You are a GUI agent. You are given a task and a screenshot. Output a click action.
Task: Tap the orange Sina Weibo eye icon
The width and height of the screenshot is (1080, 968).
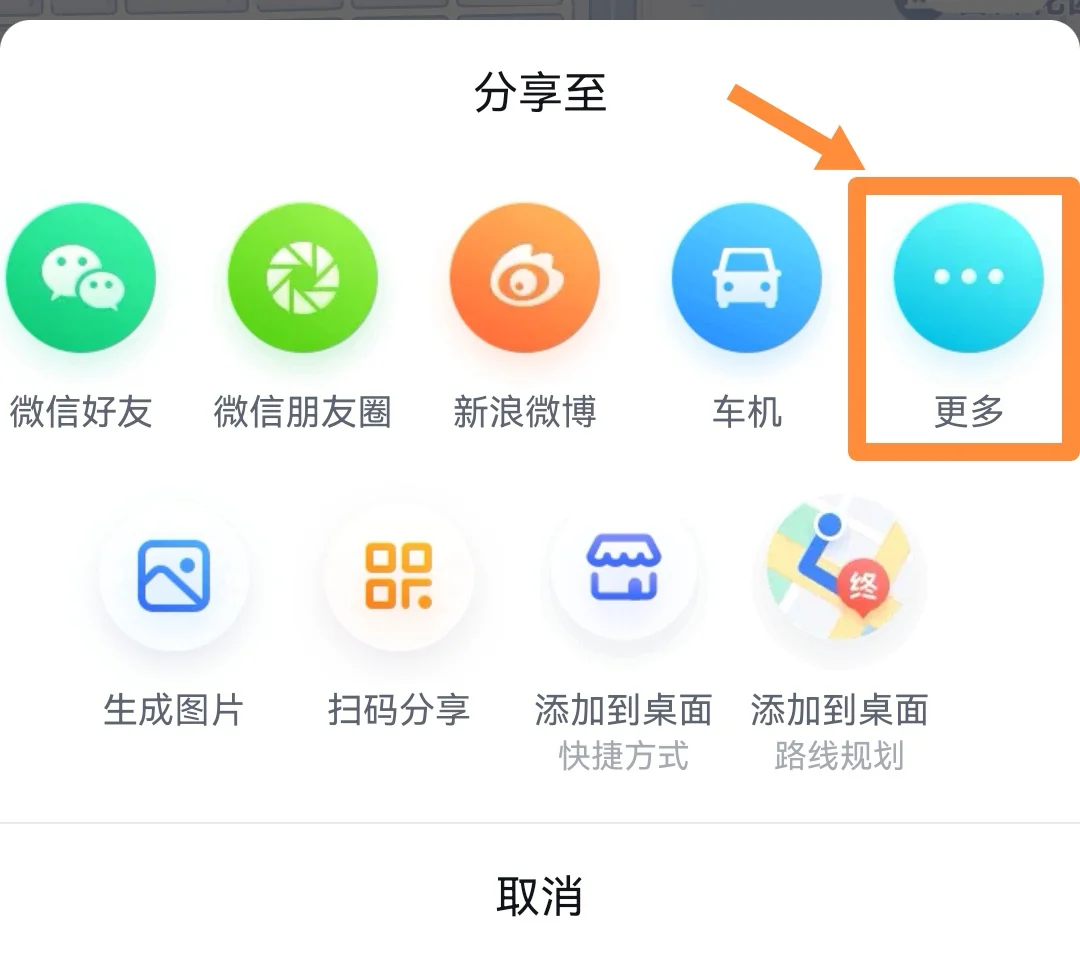[x=525, y=278]
